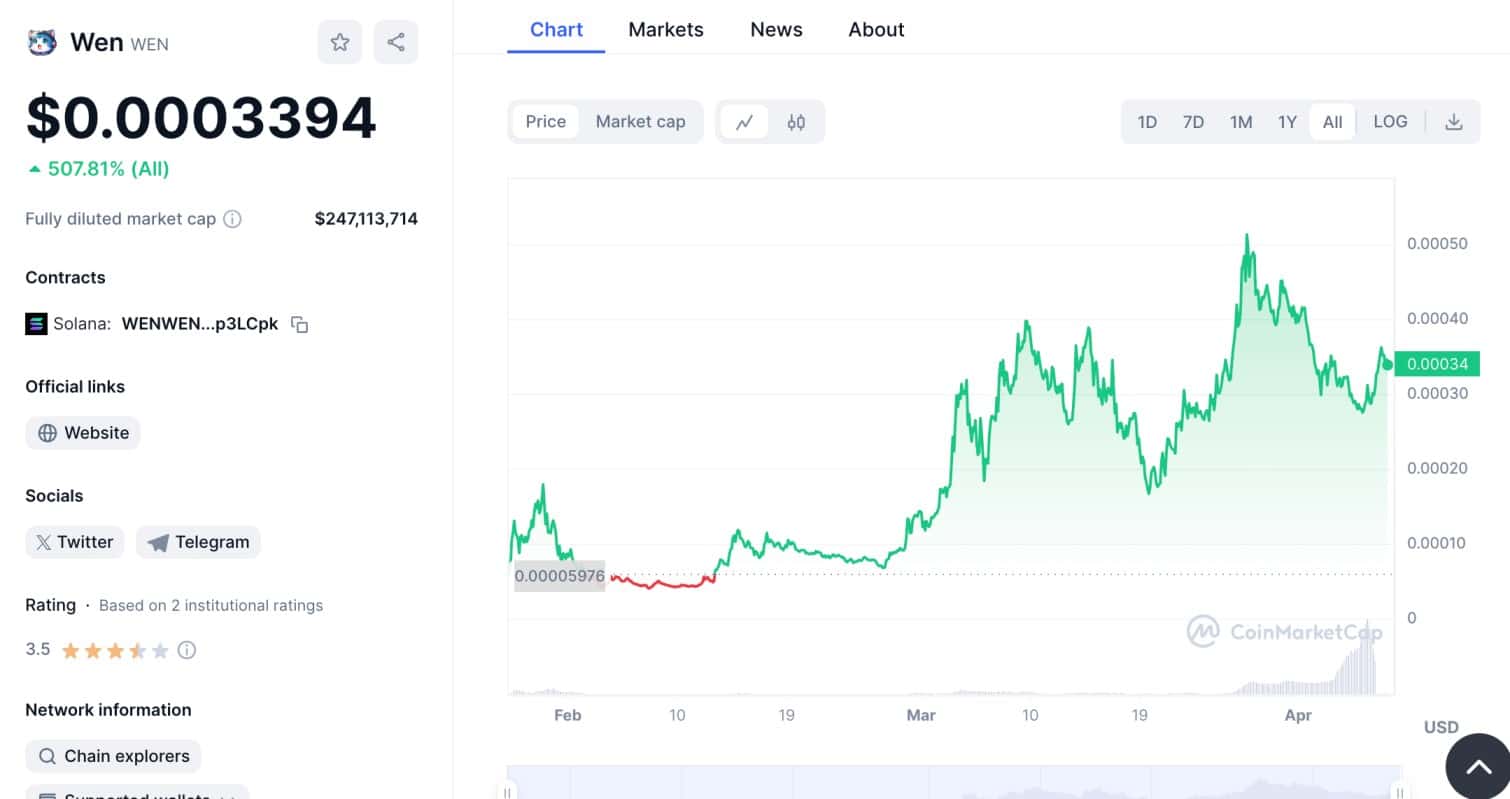Add Wen to watchlist with star icon
Viewport: 1510px width, 799px height.
340,42
